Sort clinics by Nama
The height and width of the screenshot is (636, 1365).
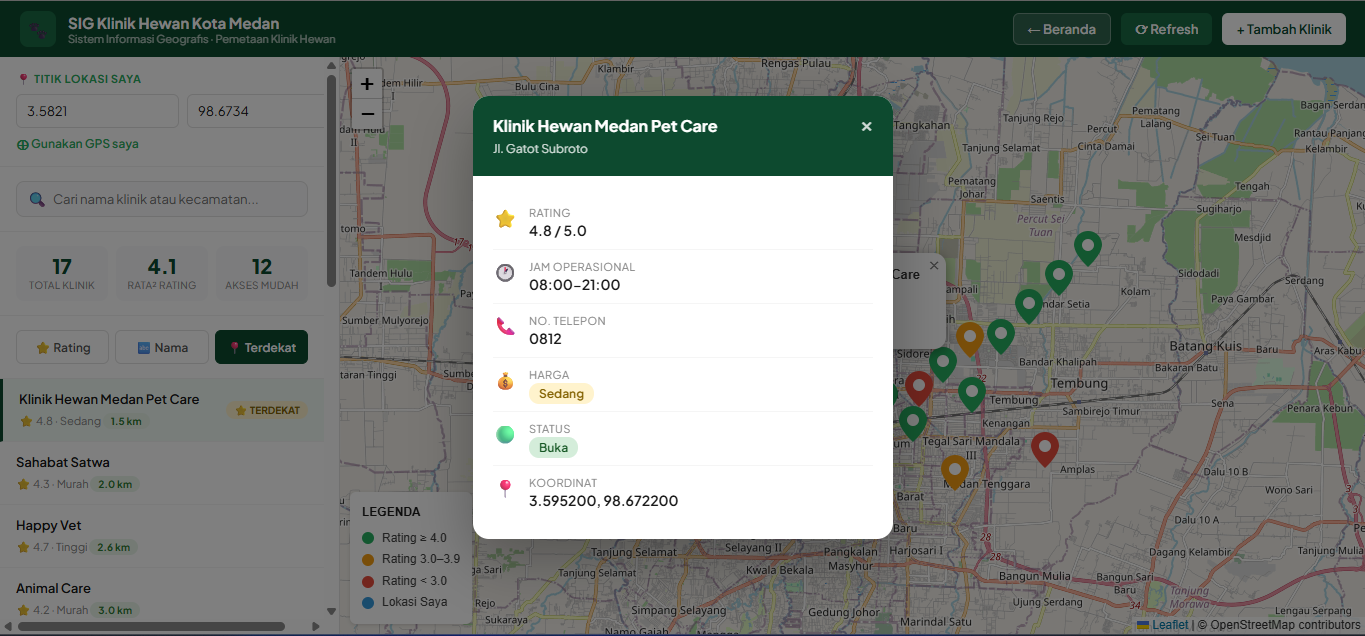pos(162,347)
